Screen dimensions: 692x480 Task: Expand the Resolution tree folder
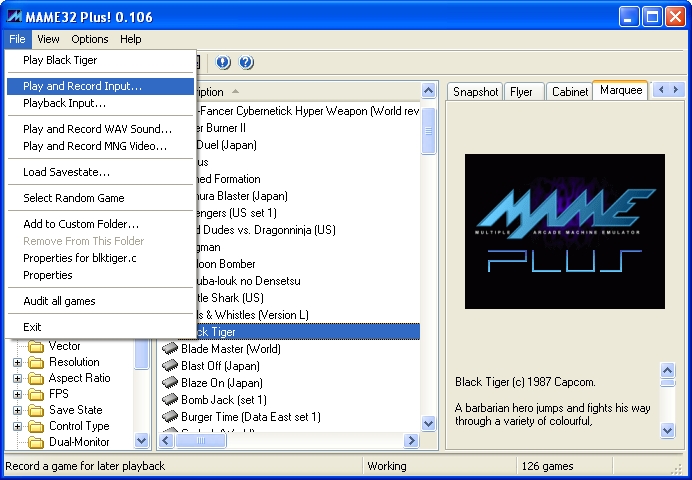click(17, 362)
